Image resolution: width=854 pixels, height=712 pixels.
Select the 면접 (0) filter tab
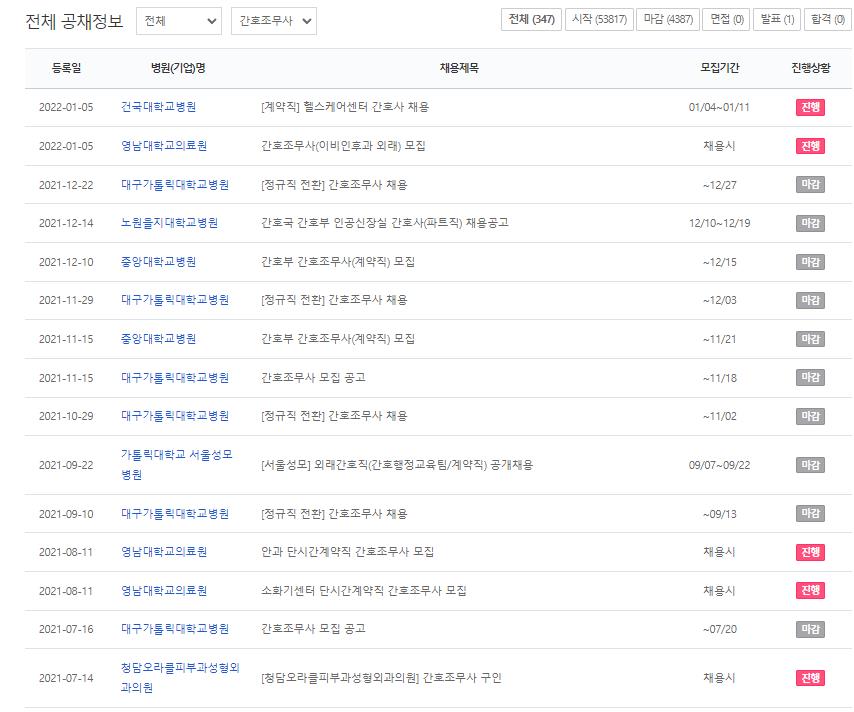pos(727,20)
